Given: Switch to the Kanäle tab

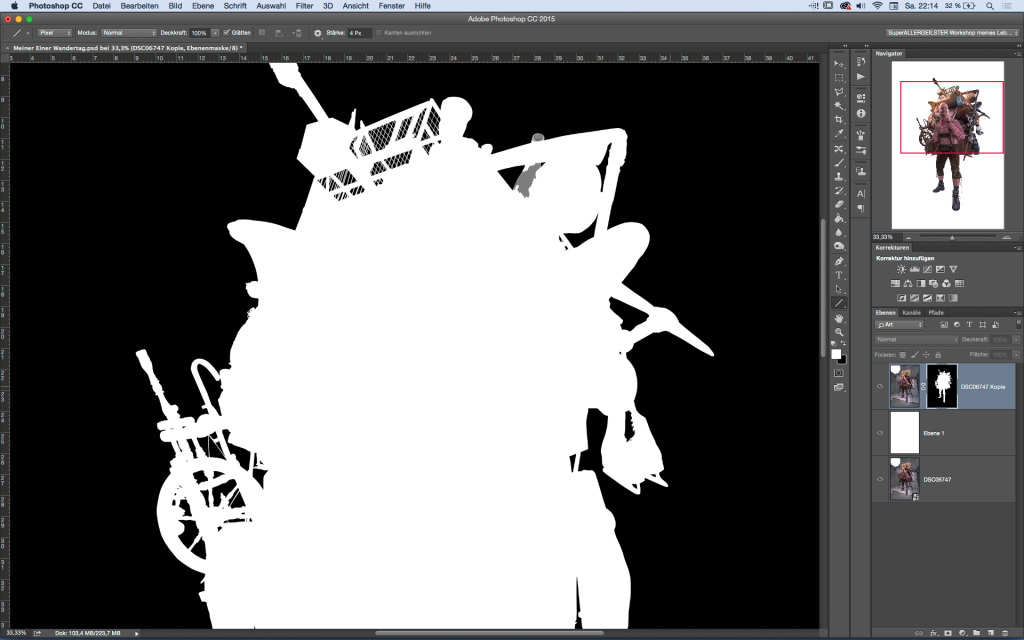Looking at the screenshot, I should click(x=911, y=313).
